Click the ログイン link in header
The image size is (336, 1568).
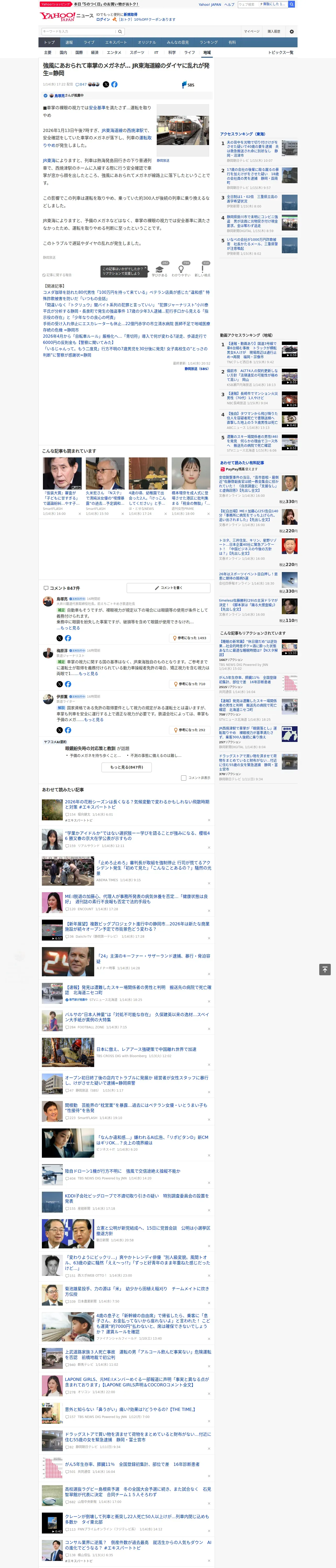point(103,20)
